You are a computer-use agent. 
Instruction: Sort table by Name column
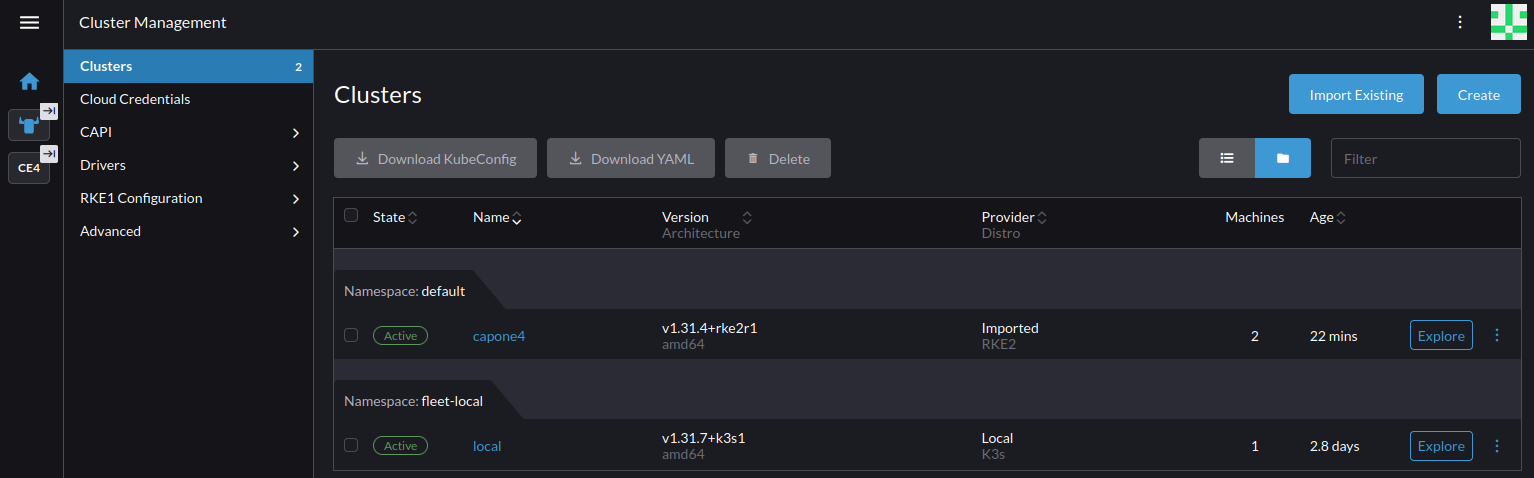point(497,217)
